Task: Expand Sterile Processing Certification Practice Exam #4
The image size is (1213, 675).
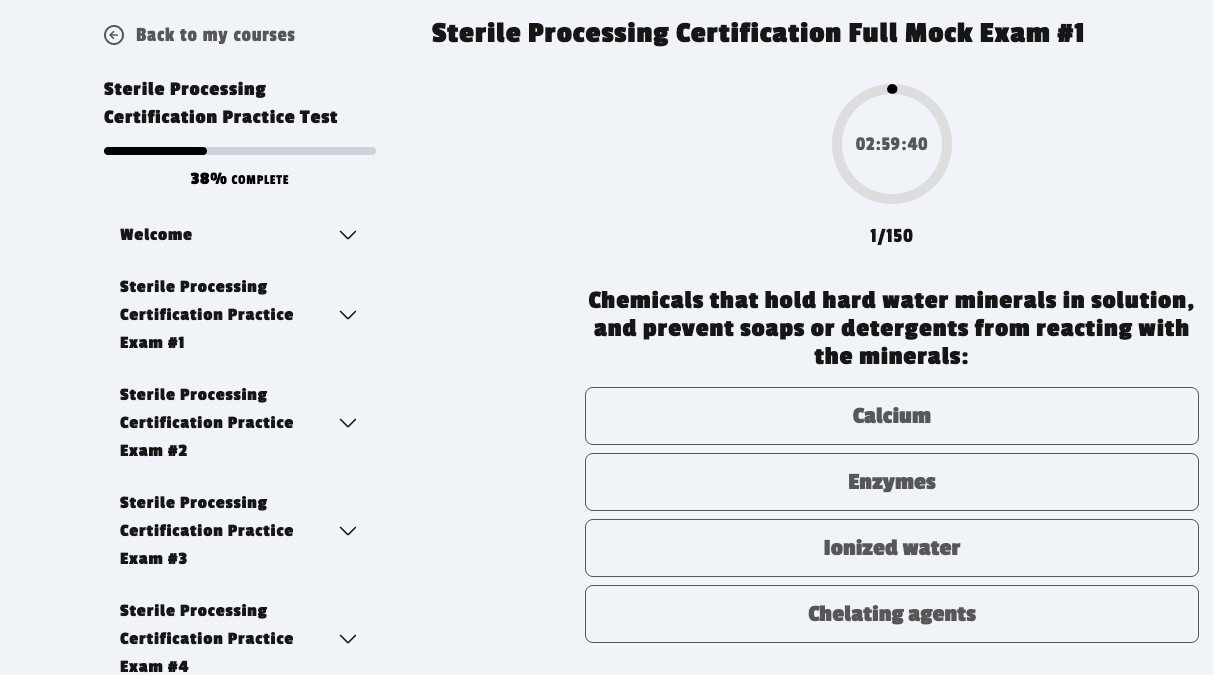Action: point(347,639)
